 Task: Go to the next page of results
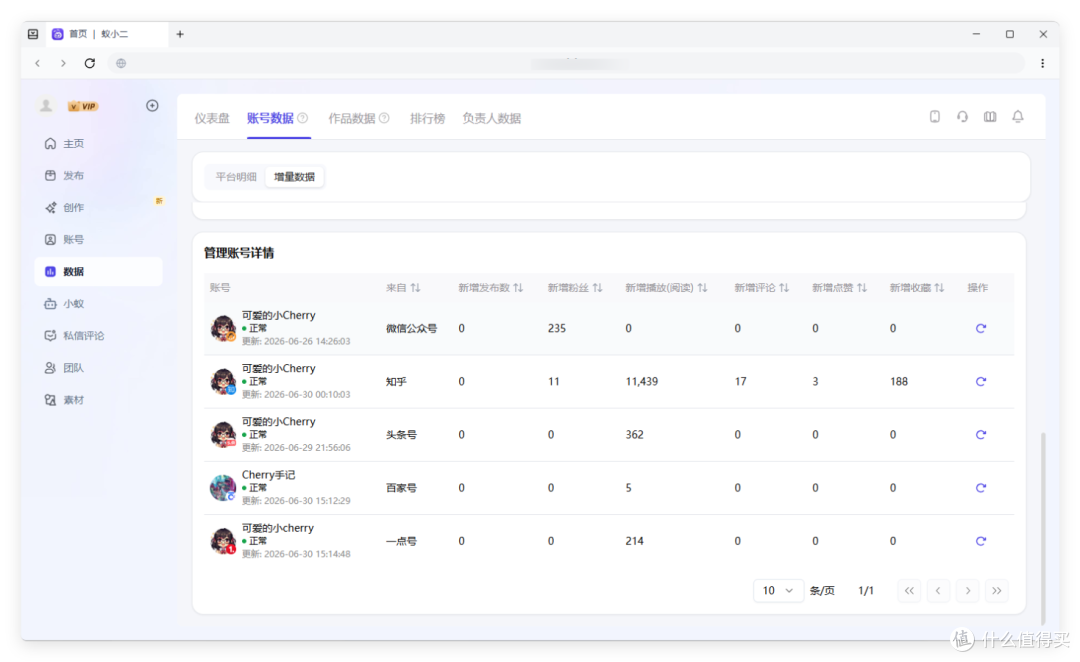(x=968, y=590)
